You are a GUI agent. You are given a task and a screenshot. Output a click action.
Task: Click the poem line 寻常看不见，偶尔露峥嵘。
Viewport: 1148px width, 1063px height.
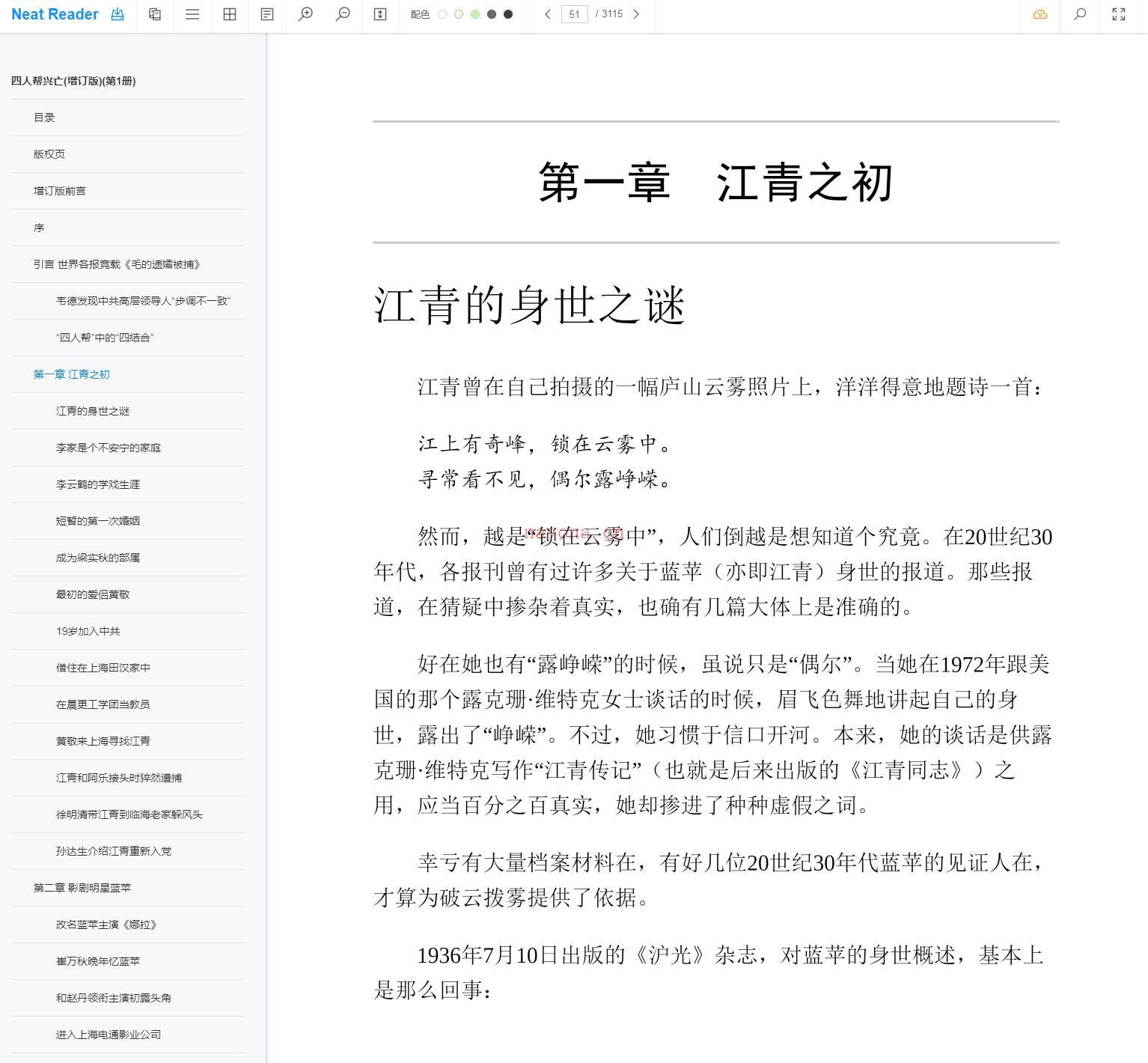tap(545, 479)
